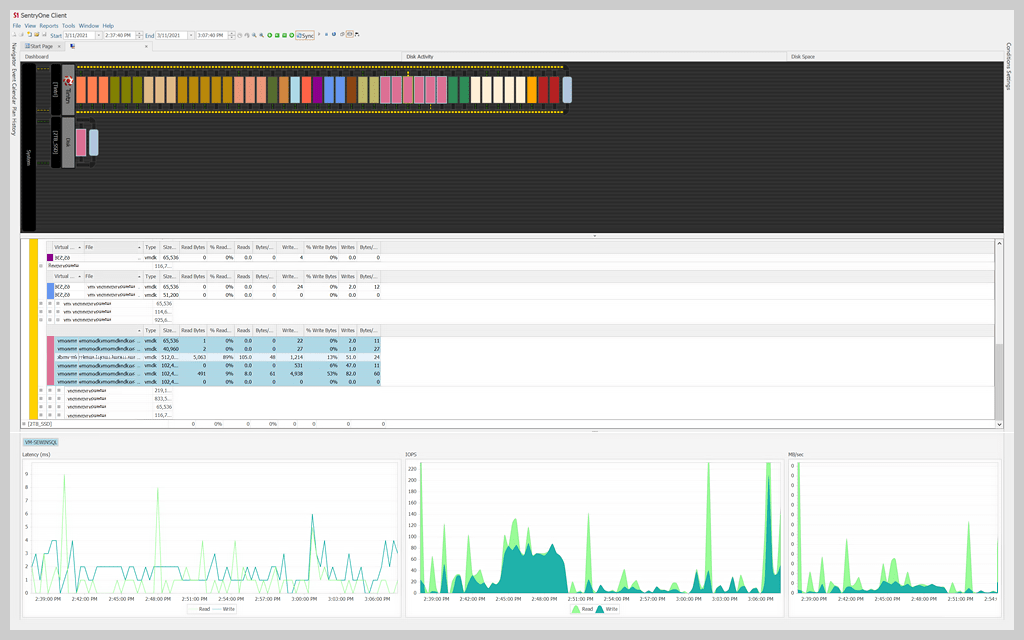Switch to the Start Page tab
Image resolution: width=1024 pixels, height=640 pixels.
(x=41, y=45)
